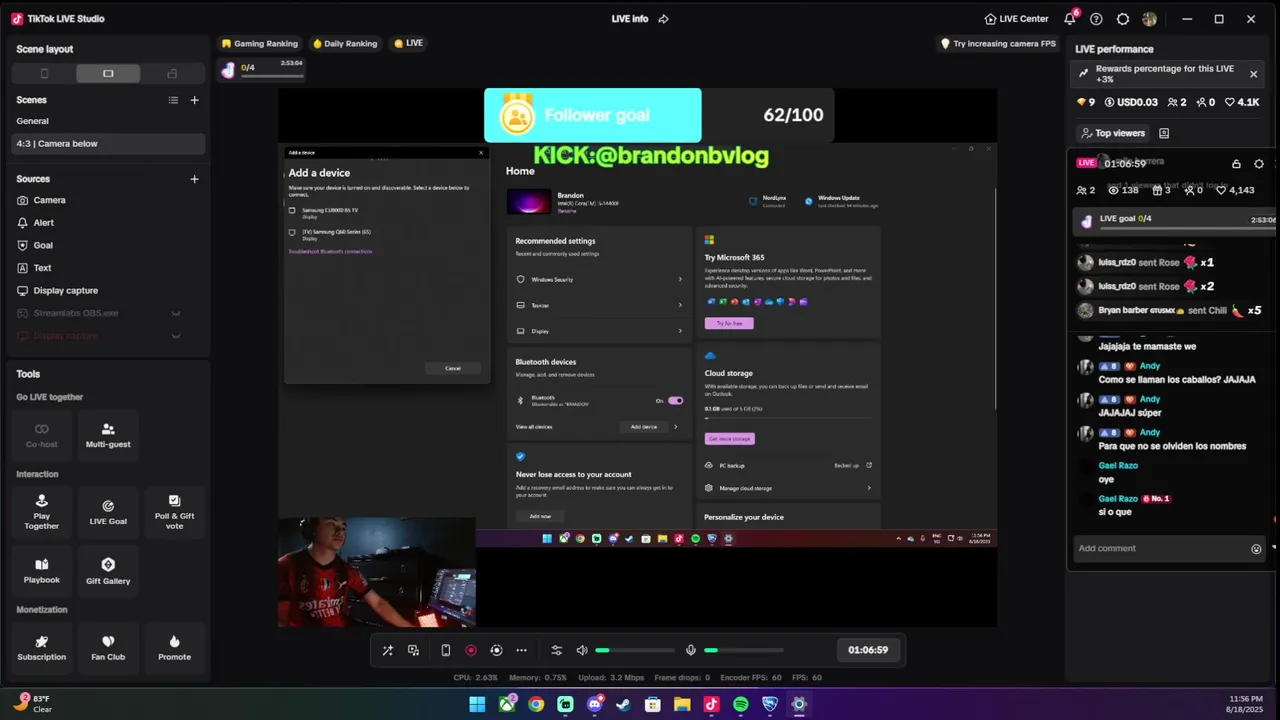Open the notifications bell
Screen dimensions: 1280x720
pos(1071,19)
